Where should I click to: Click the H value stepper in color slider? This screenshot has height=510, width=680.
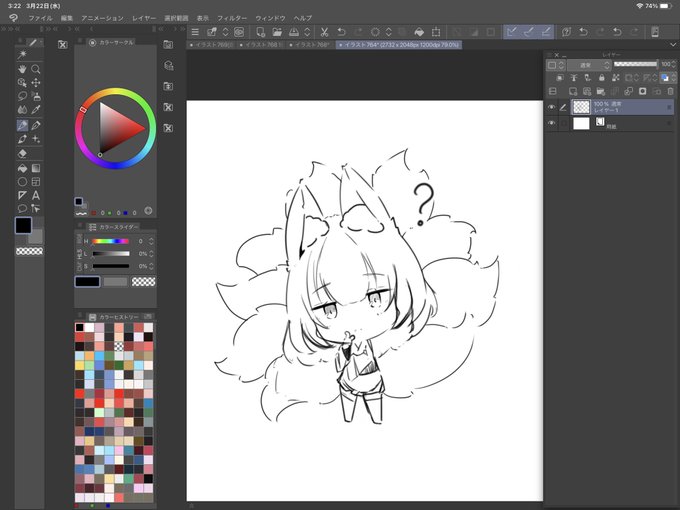pyautogui.click(x=151, y=241)
